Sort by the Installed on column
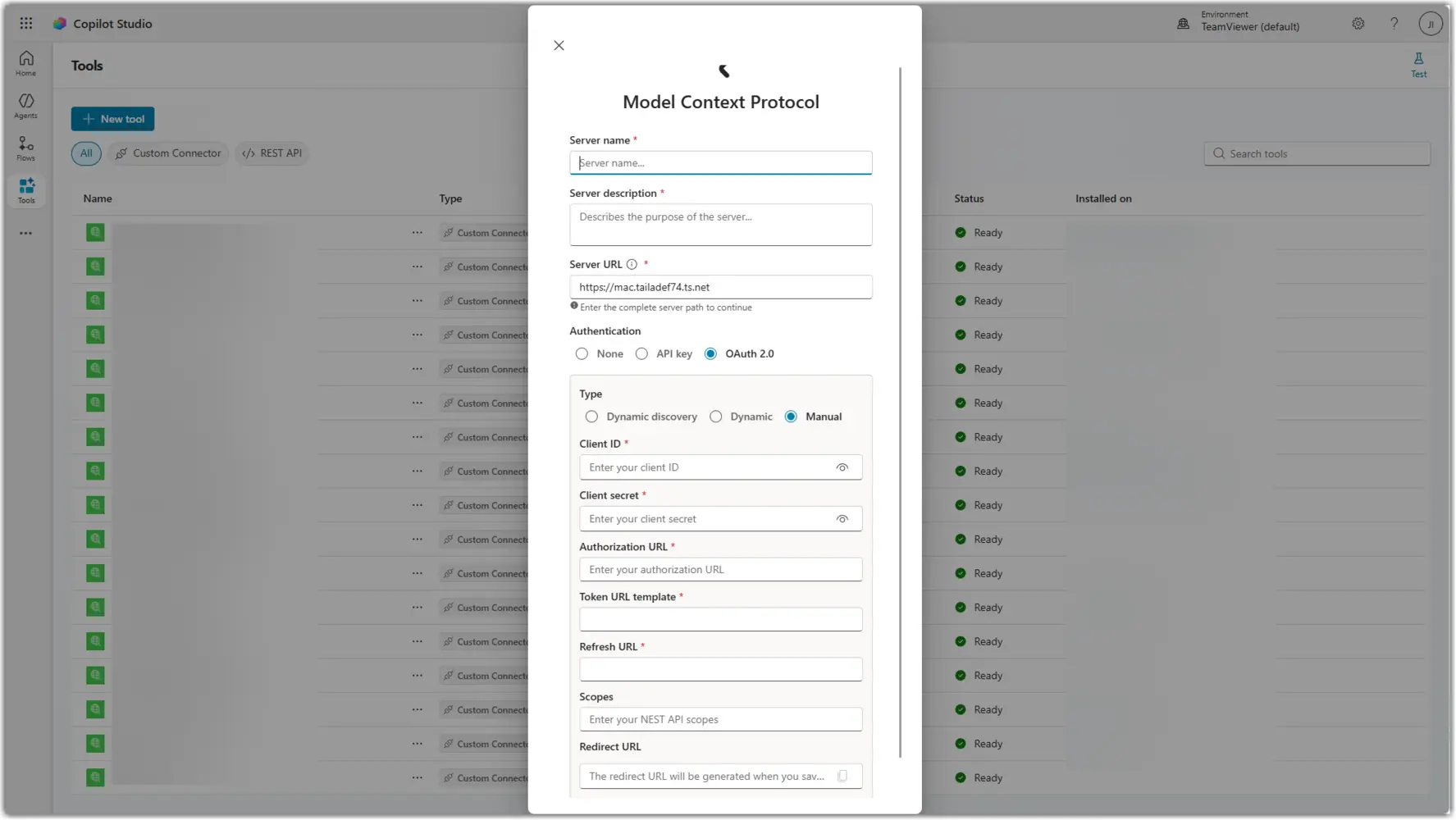1456x820 pixels. pyautogui.click(x=1103, y=199)
